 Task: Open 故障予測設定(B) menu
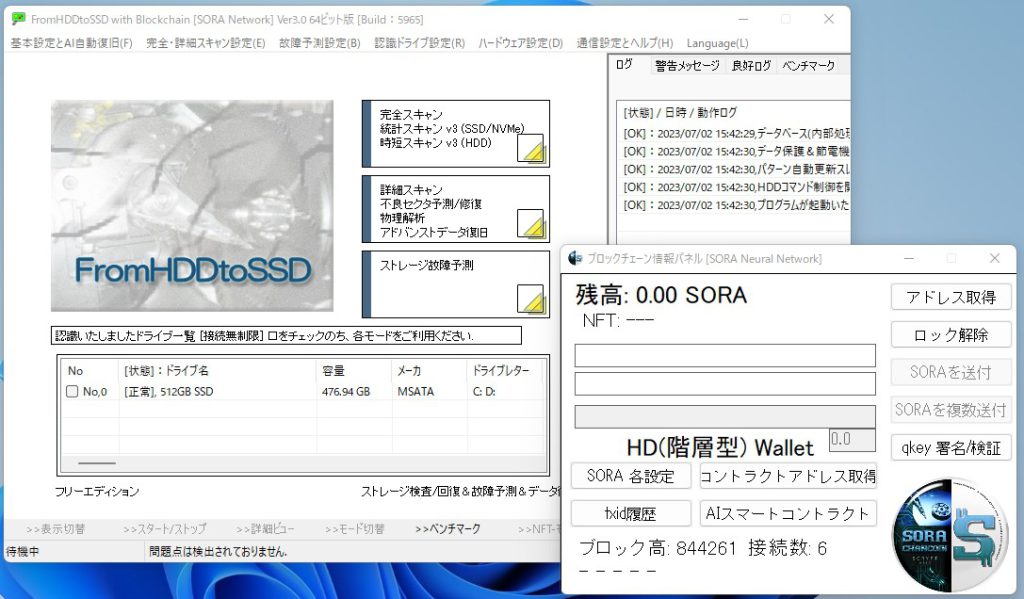[x=319, y=43]
